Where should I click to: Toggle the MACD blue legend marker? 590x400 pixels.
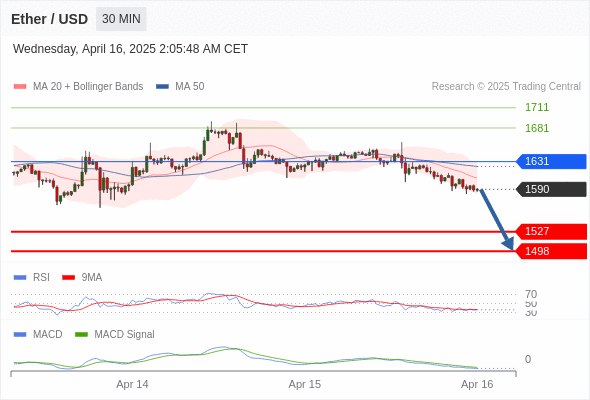pyautogui.click(x=20, y=335)
